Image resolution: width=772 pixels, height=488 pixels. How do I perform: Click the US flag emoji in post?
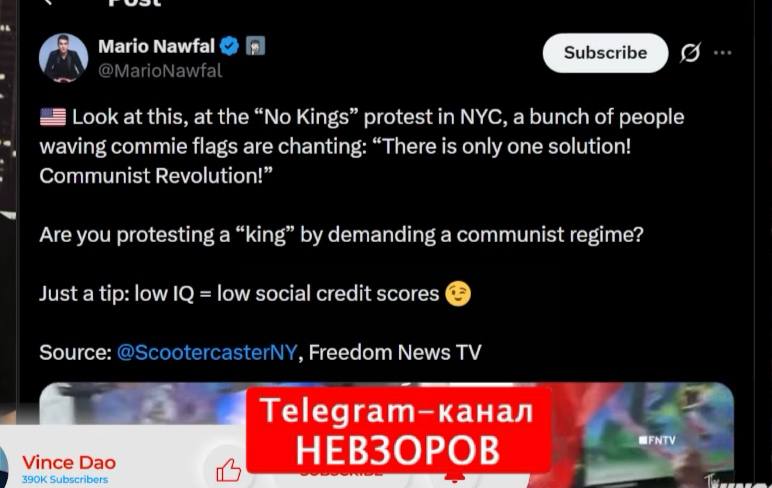pos(53,117)
